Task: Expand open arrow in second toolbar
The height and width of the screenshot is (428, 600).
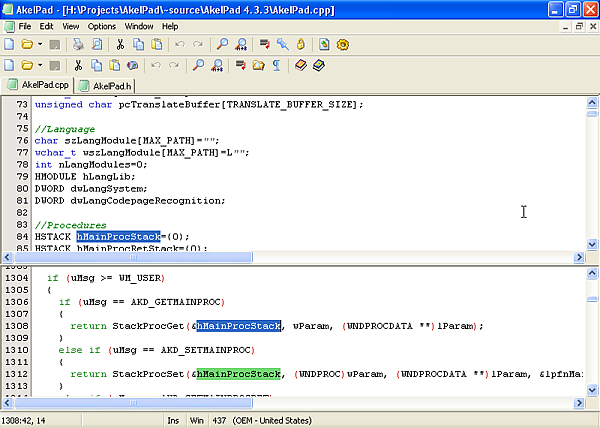Action: 40,65
